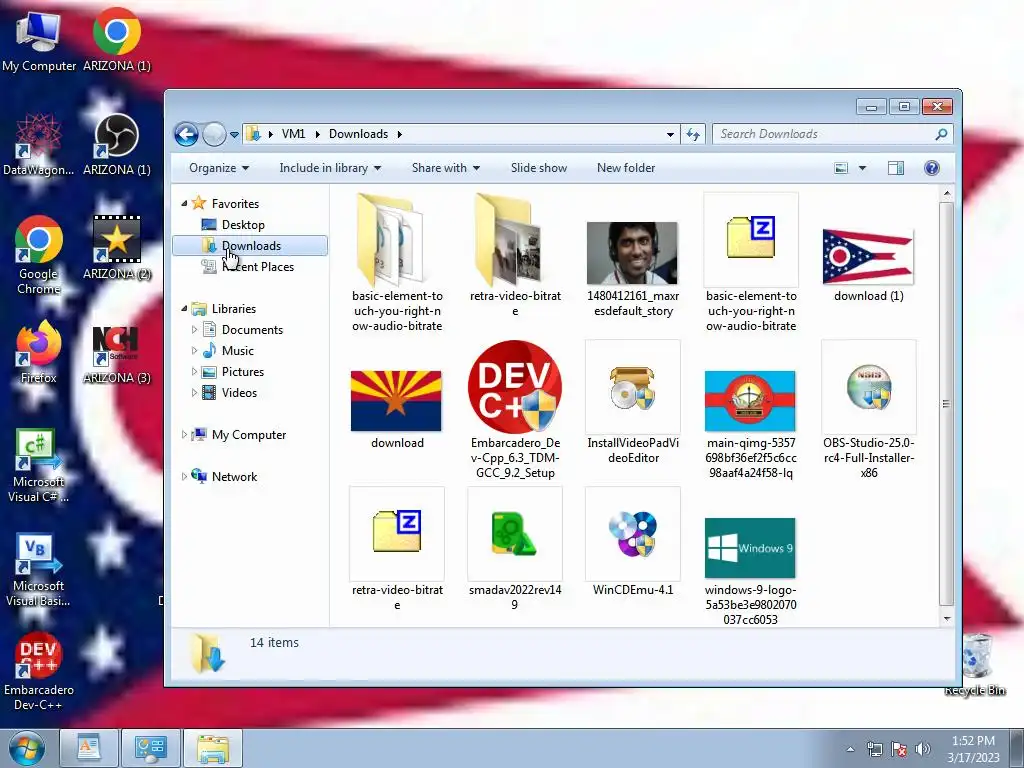Screen dimensions: 1024x768
Task: Toggle the preview pane button
Action: tap(895, 168)
